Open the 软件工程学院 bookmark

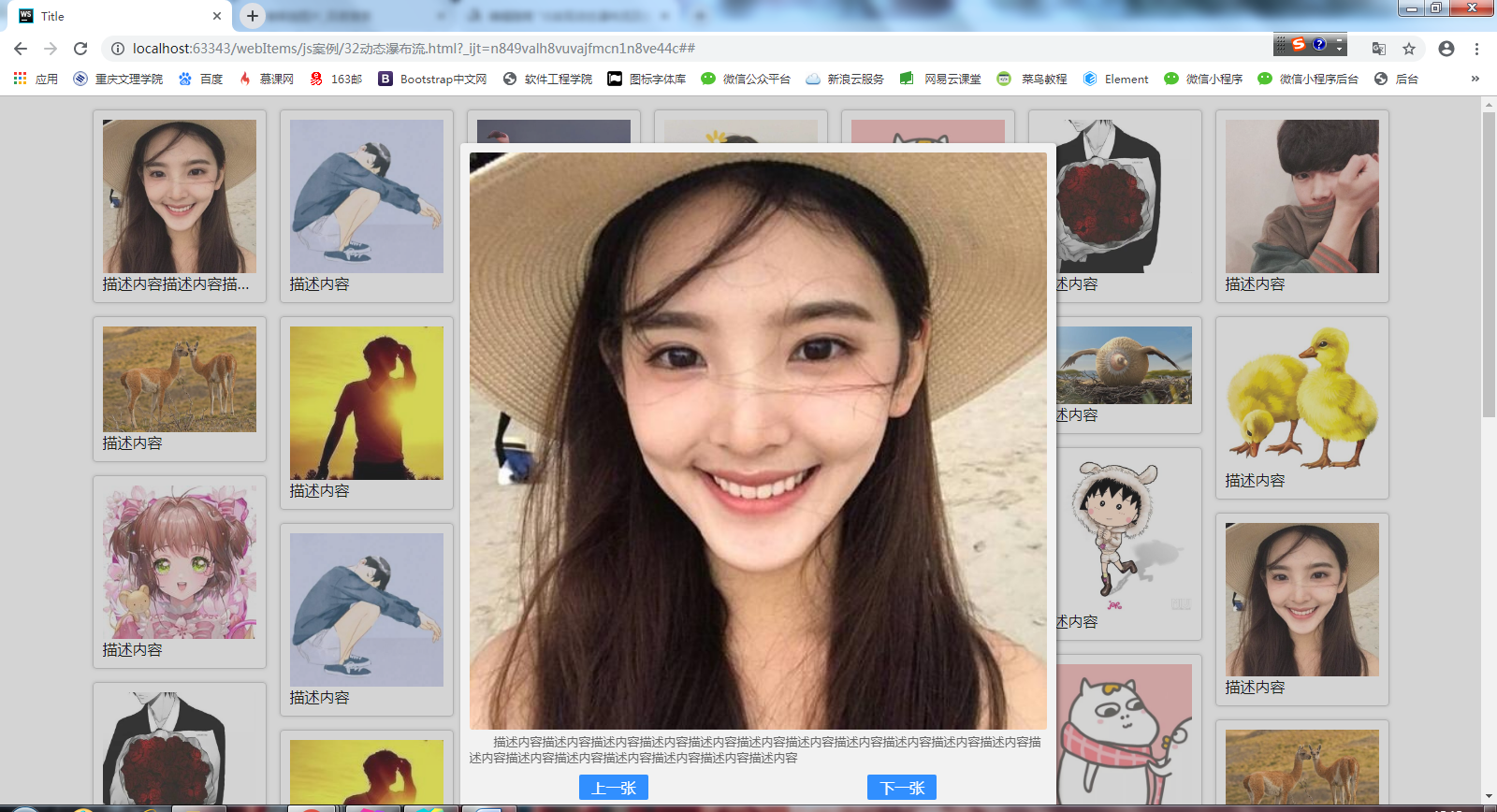pyautogui.click(x=547, y=80)
